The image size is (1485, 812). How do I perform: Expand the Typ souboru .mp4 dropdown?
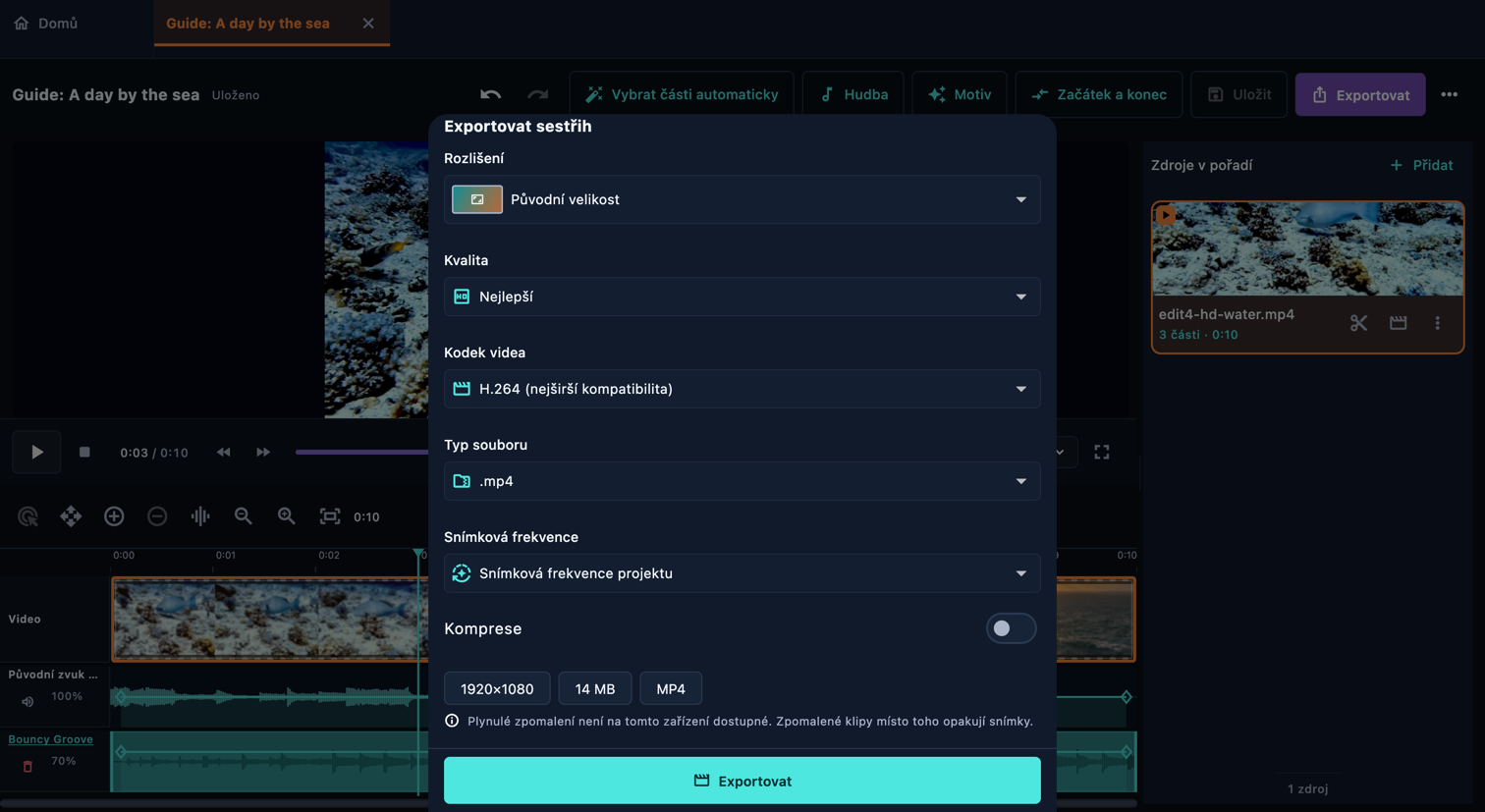coord(742,481)
